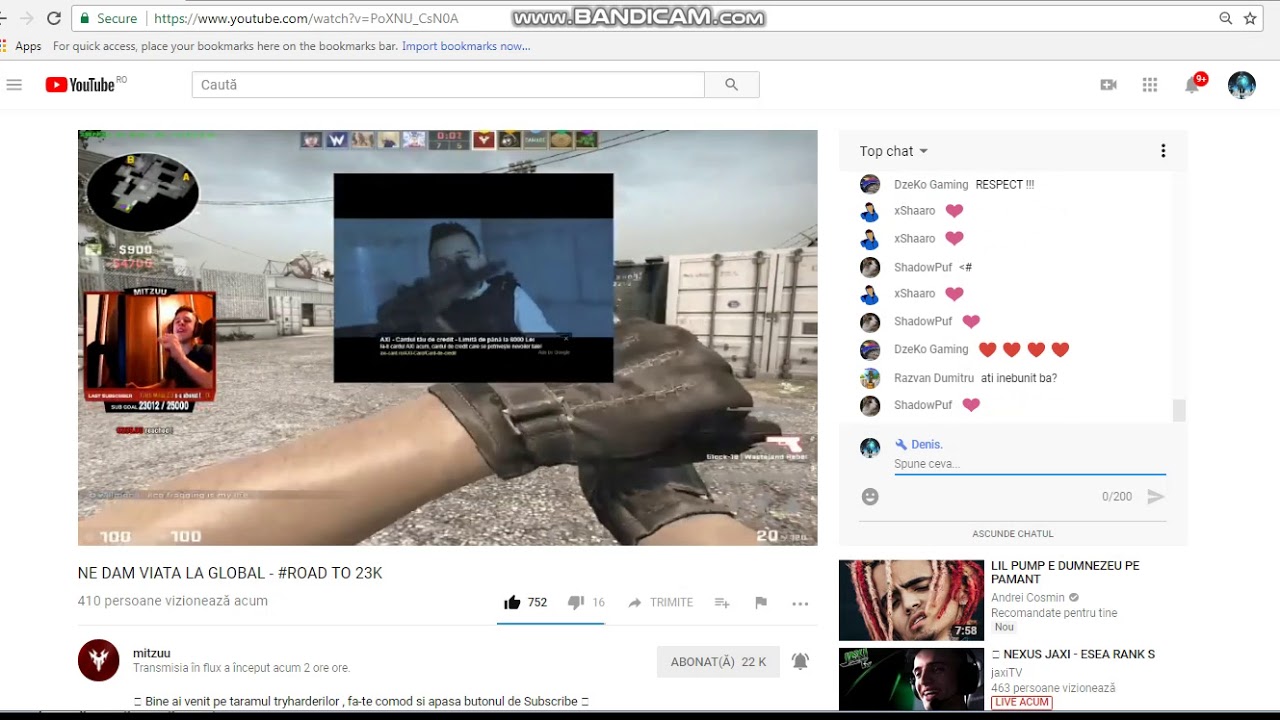Click the 410 persoane vizionează acum text
The height and width of the screenshot is (720, 1280).
click(173, 601)
